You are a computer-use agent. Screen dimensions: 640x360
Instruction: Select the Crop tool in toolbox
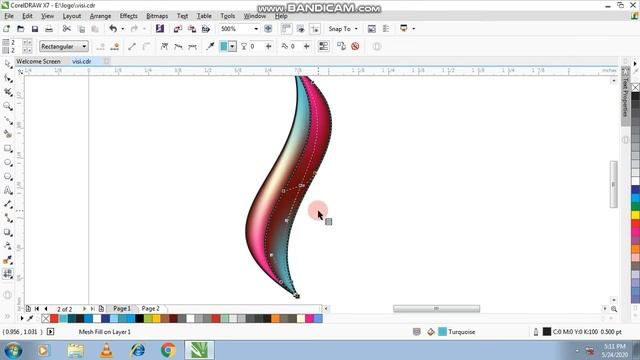8,93
